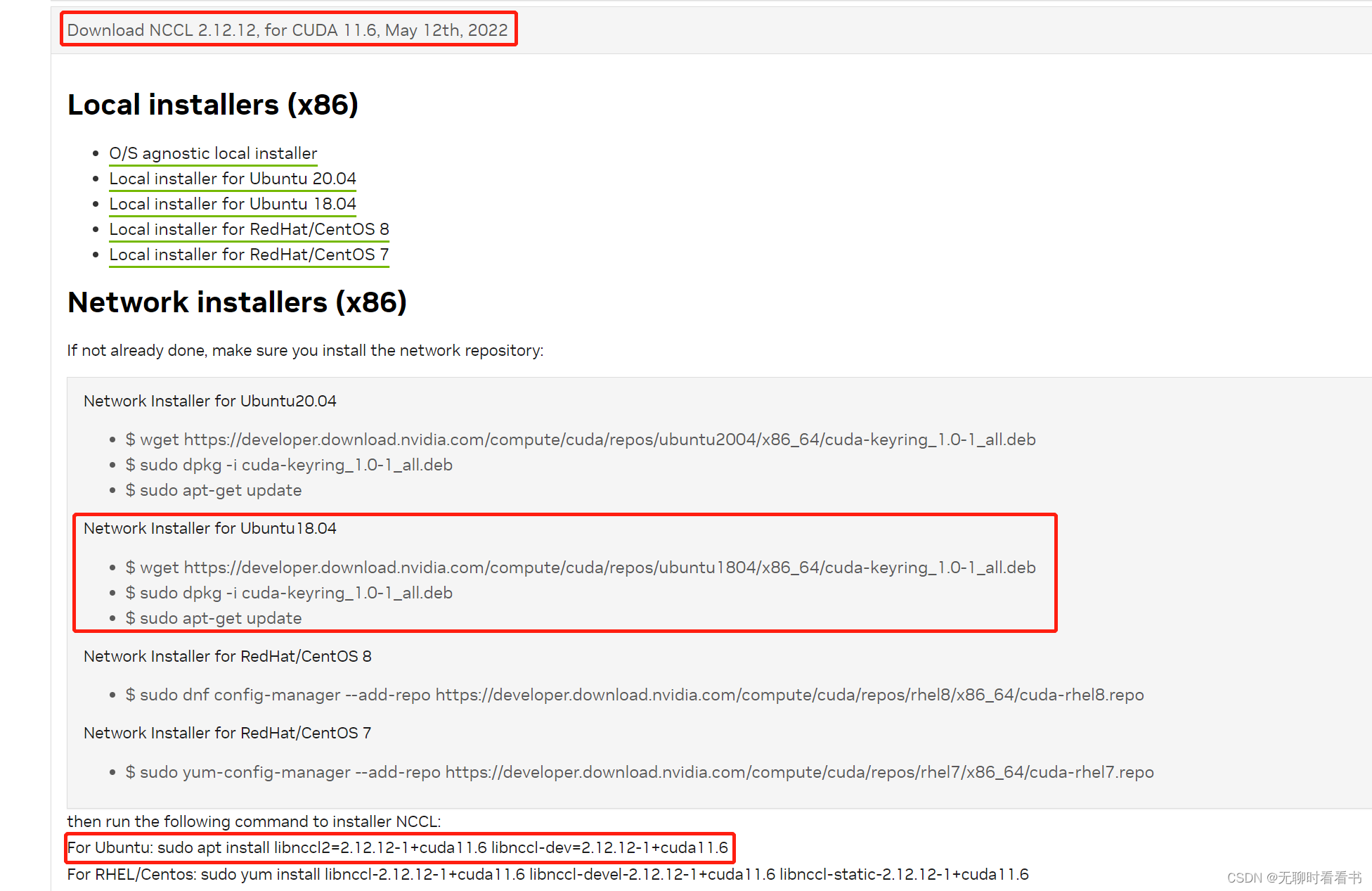Click the Ubuntu1804 wget keyring command

[x=581, y=568]
